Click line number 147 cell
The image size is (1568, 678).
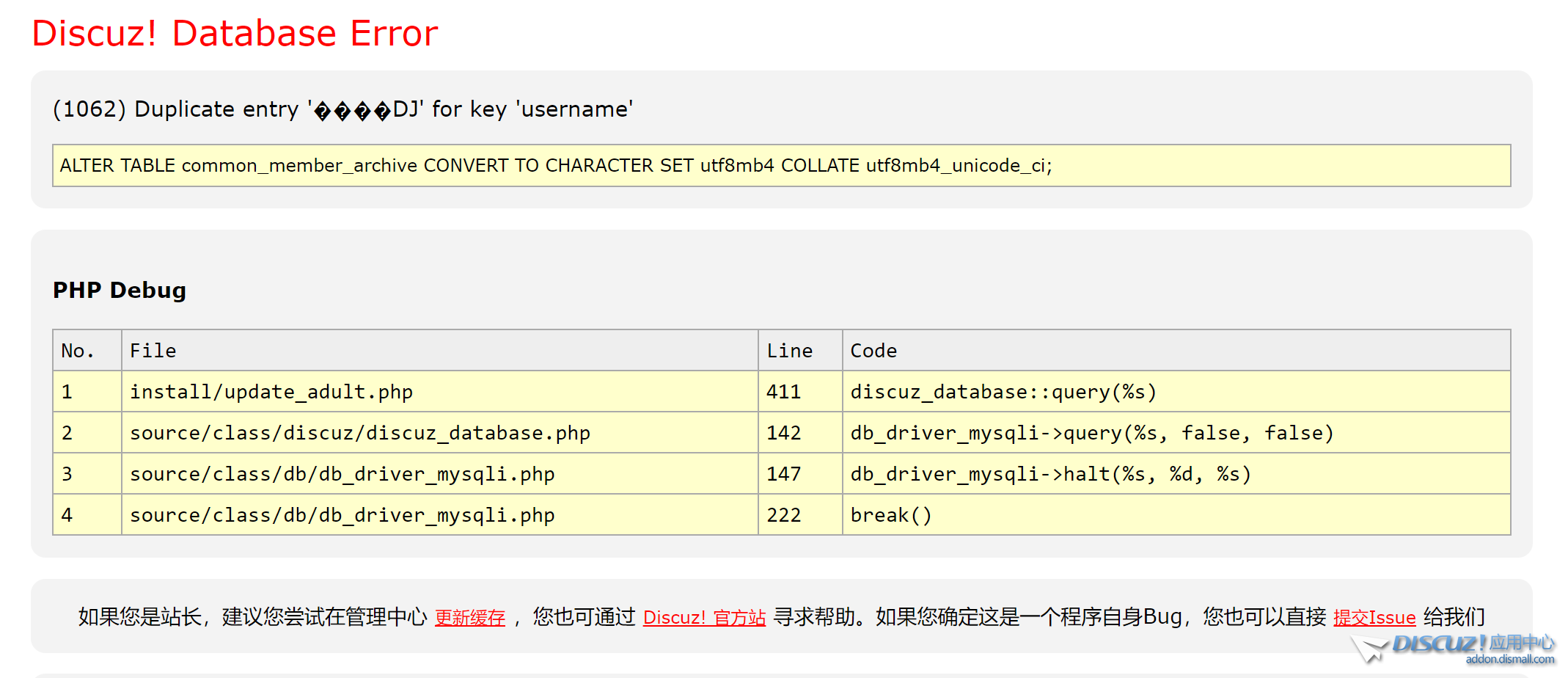click(783, 474)
